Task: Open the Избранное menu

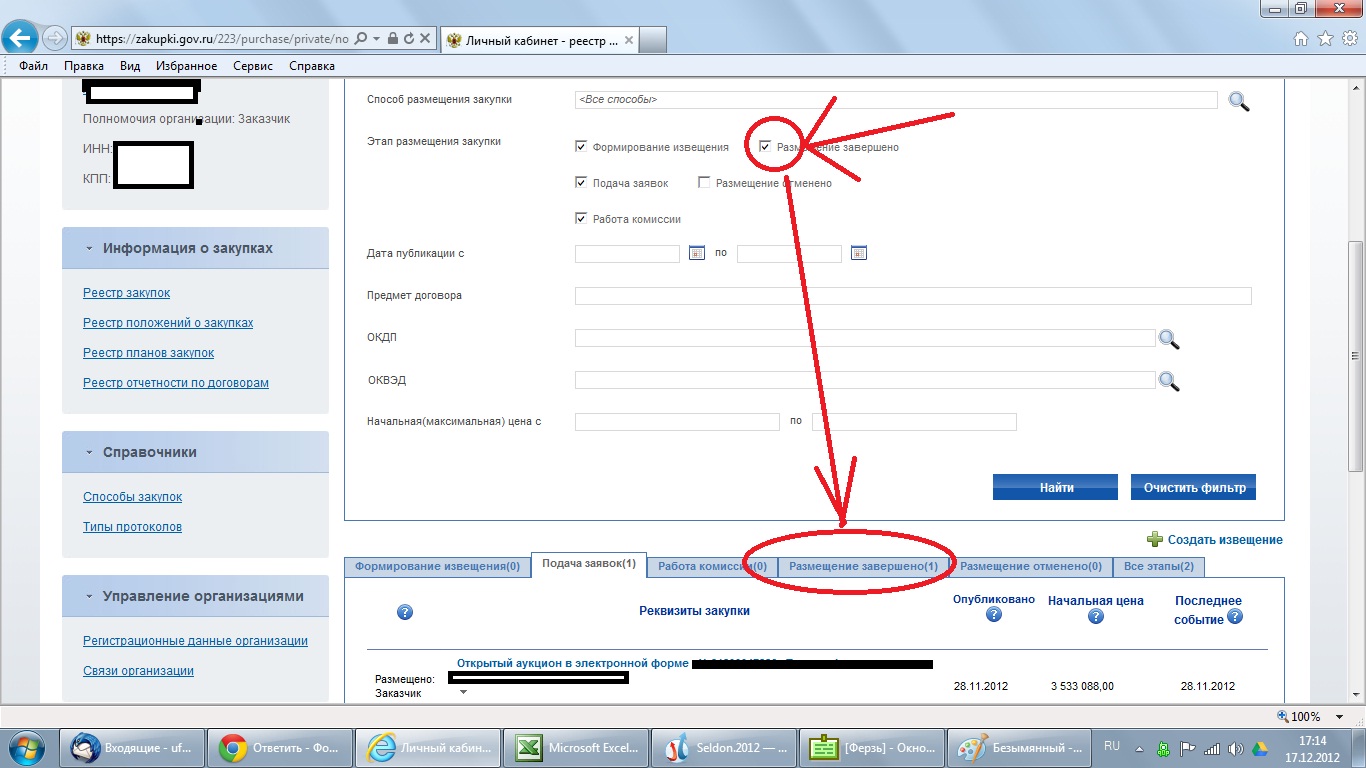Action: click(x=186, y=66)
